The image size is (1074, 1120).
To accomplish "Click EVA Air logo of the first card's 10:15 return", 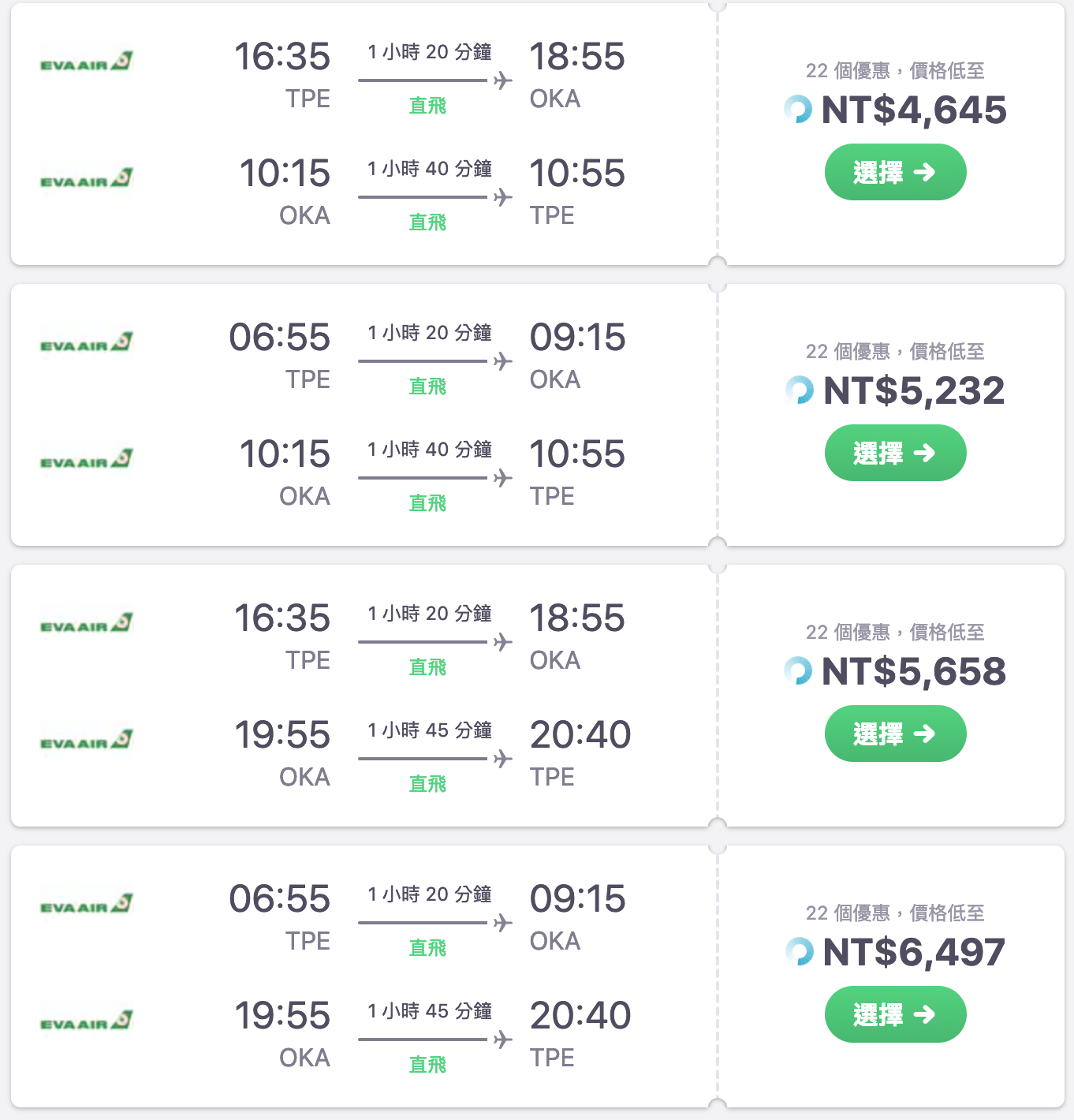I will (x=87, y=178).
